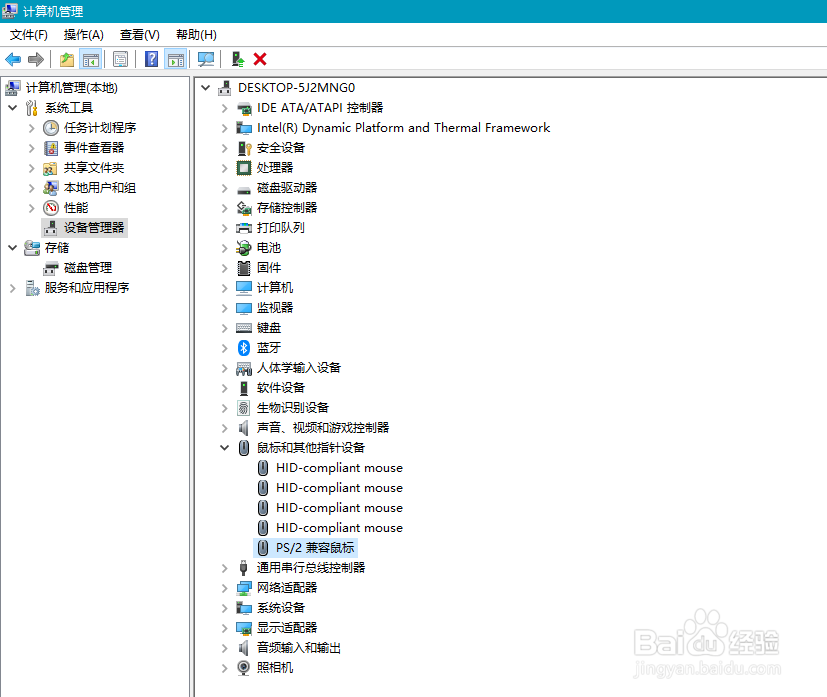Screen dimensions: 827x697
Task: Expand the 声音、视频和游戏控制器 category
Action: [225, 428]
